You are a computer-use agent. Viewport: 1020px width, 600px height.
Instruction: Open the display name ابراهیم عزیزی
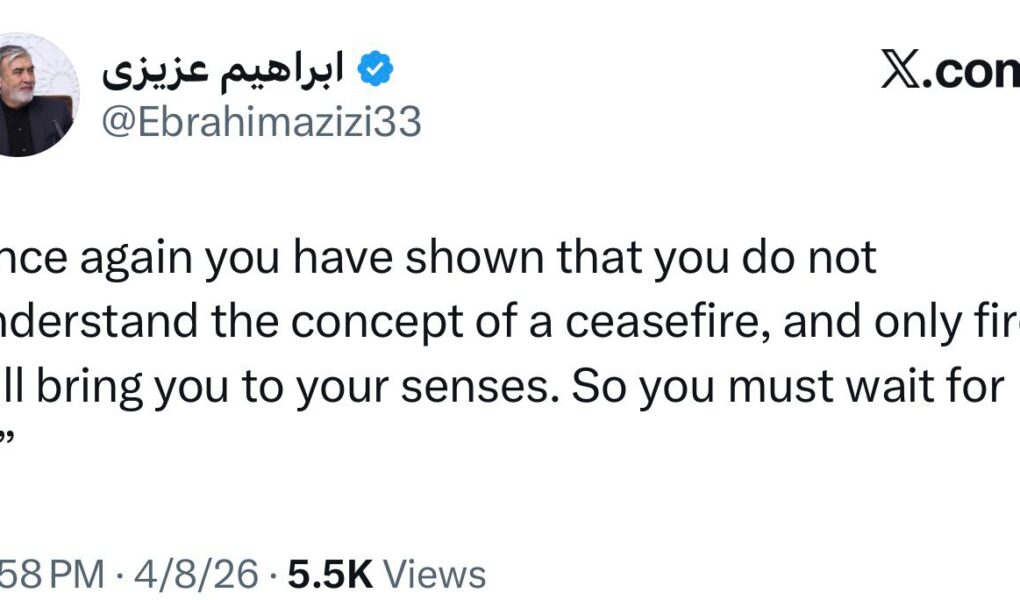pos(222,69)
